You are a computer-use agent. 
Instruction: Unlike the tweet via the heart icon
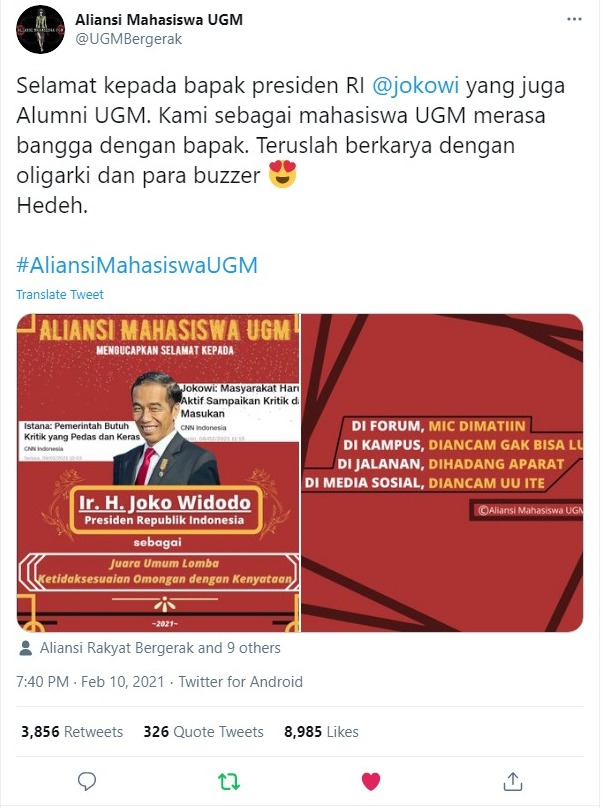[x=370, y=782]
